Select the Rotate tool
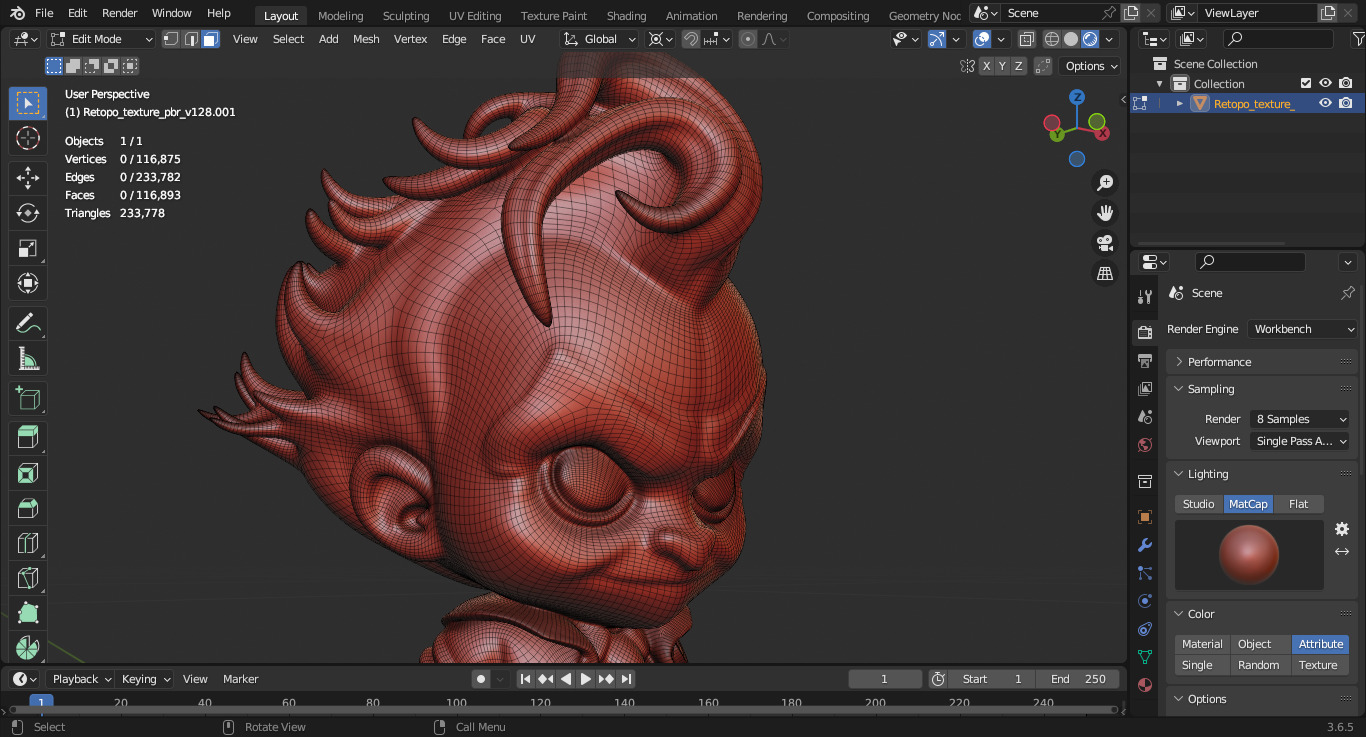This screenshot has height=737, width=1366. click(x=27, y=213)
